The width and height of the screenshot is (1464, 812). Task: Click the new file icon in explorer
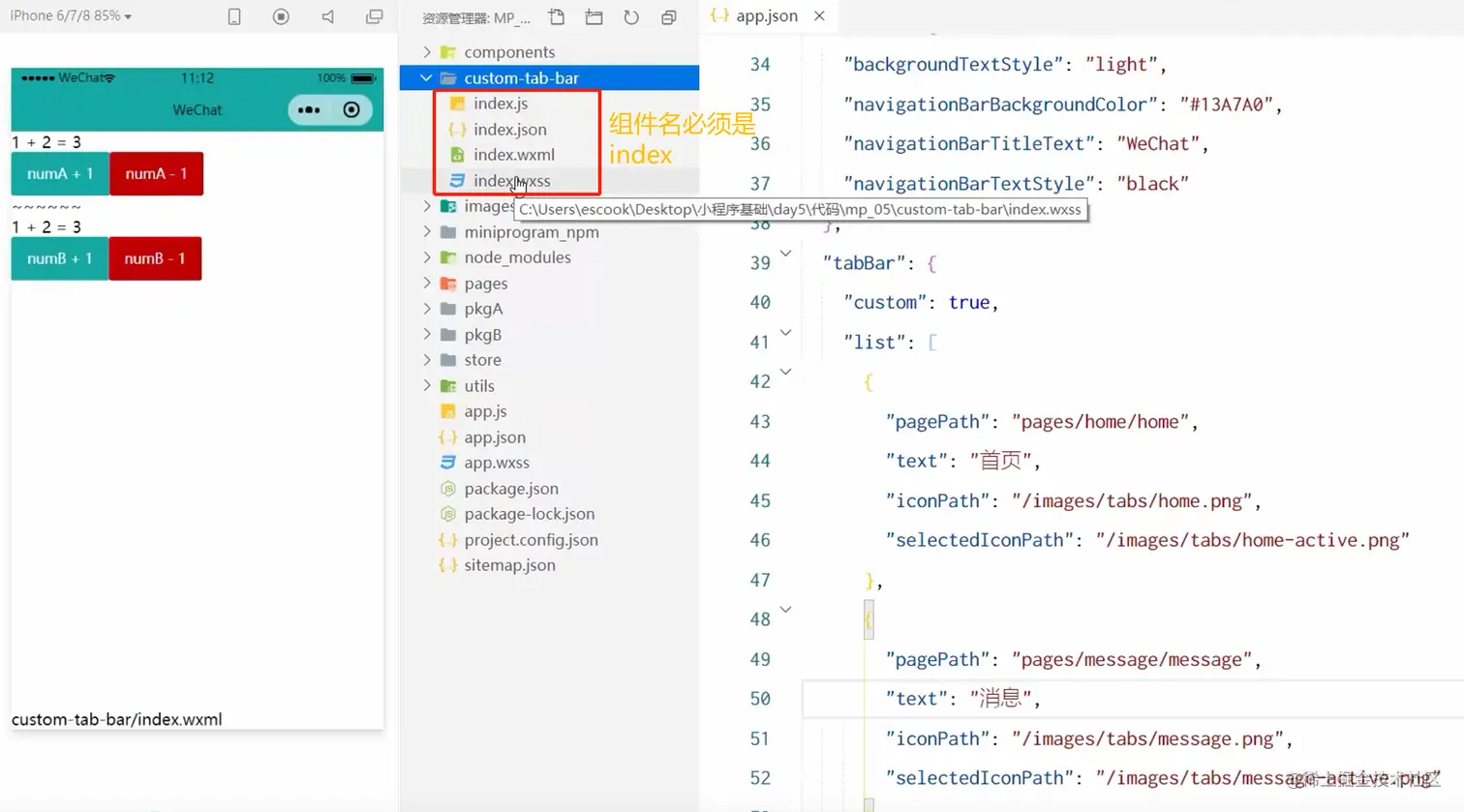[556, 17]
